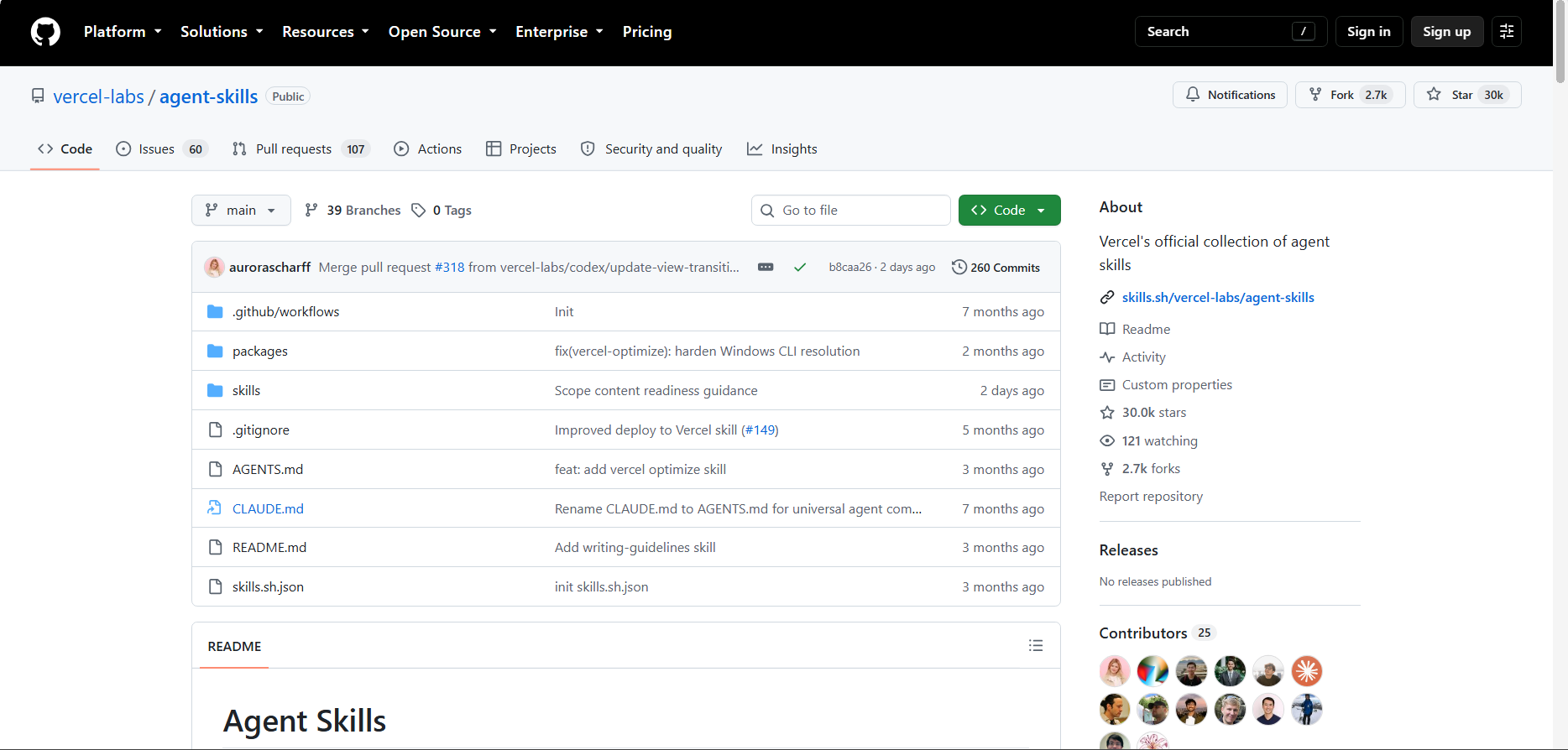Open Report repository link
Image resolution: width=1568 pixels, height=750 pixels.
[1151, 497]
